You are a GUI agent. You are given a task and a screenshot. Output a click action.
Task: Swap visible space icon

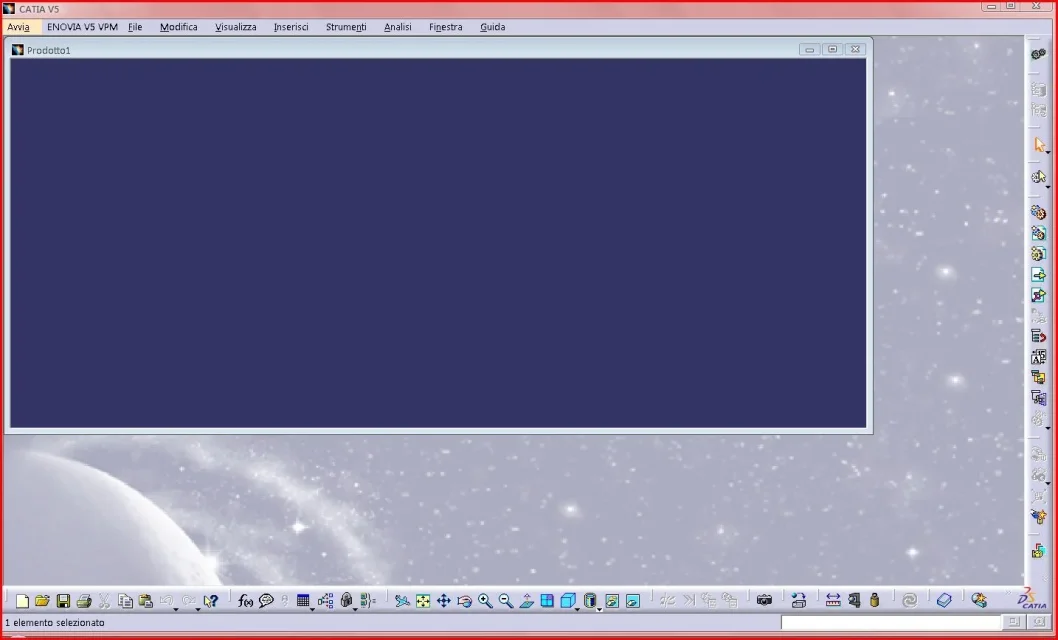(632, 600)
